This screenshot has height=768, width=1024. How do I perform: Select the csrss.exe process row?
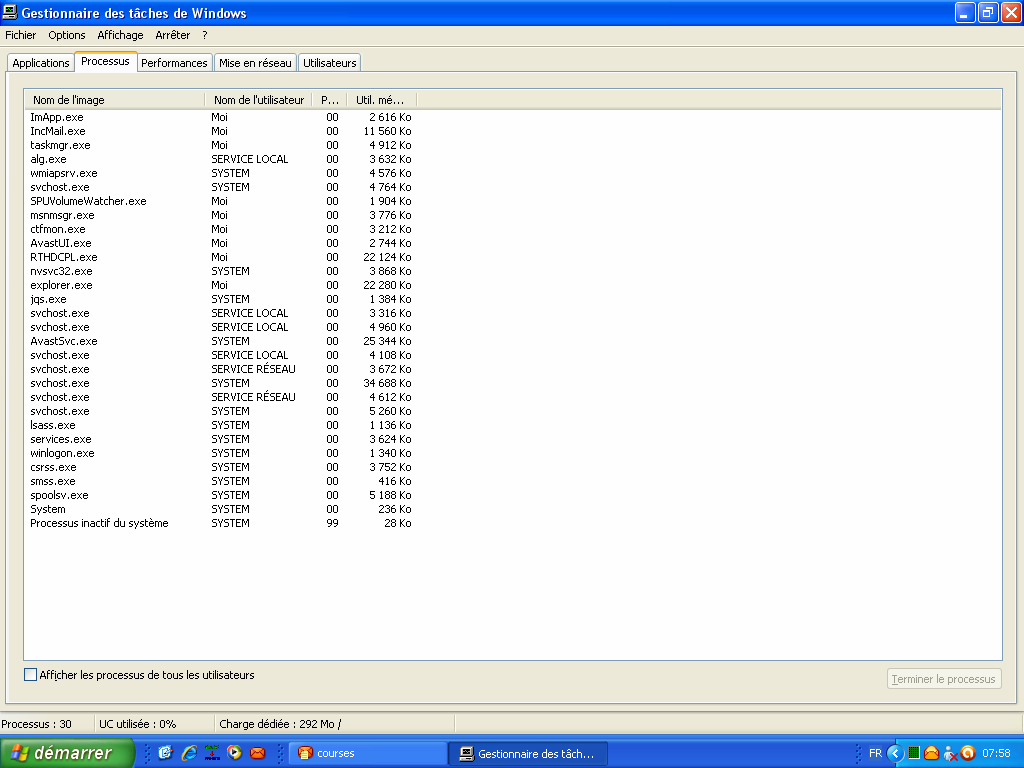coord(221,467)
